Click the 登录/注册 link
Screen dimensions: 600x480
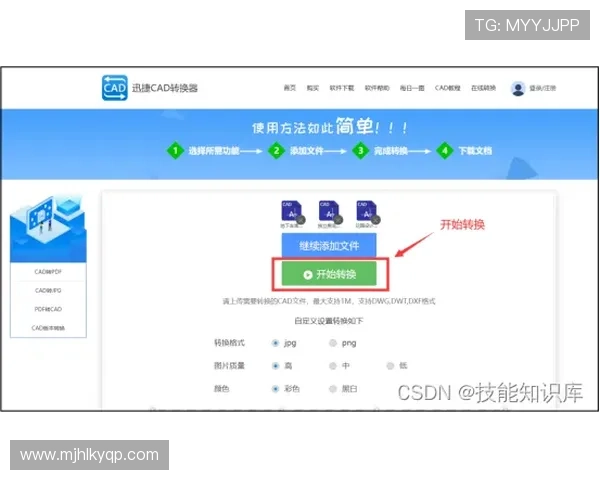(543, 88)
